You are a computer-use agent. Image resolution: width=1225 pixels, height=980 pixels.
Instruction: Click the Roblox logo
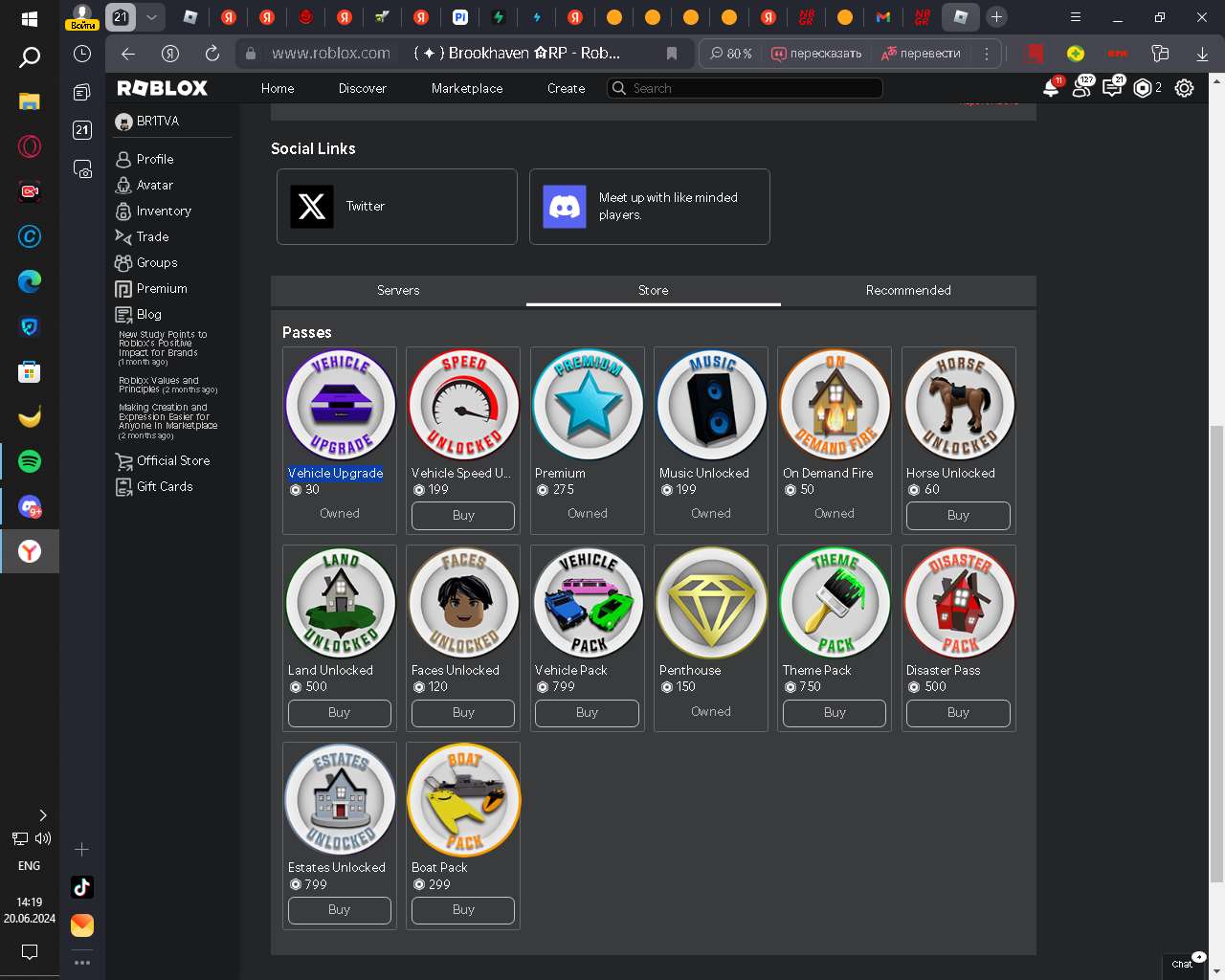pos(162,88)
